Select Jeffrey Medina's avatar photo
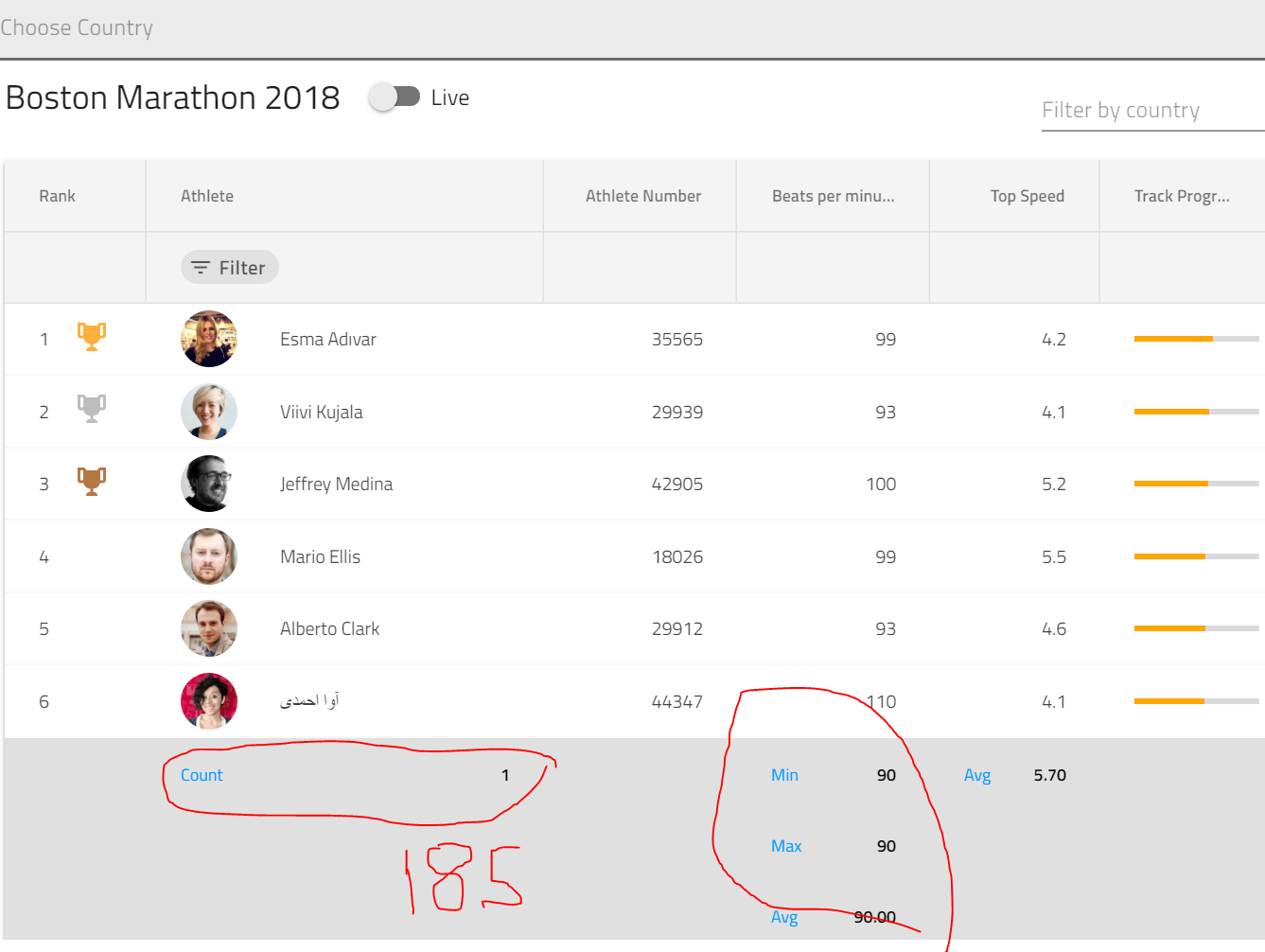The width and height of the screenshot is (1265, 952). (x=209, y=484)
